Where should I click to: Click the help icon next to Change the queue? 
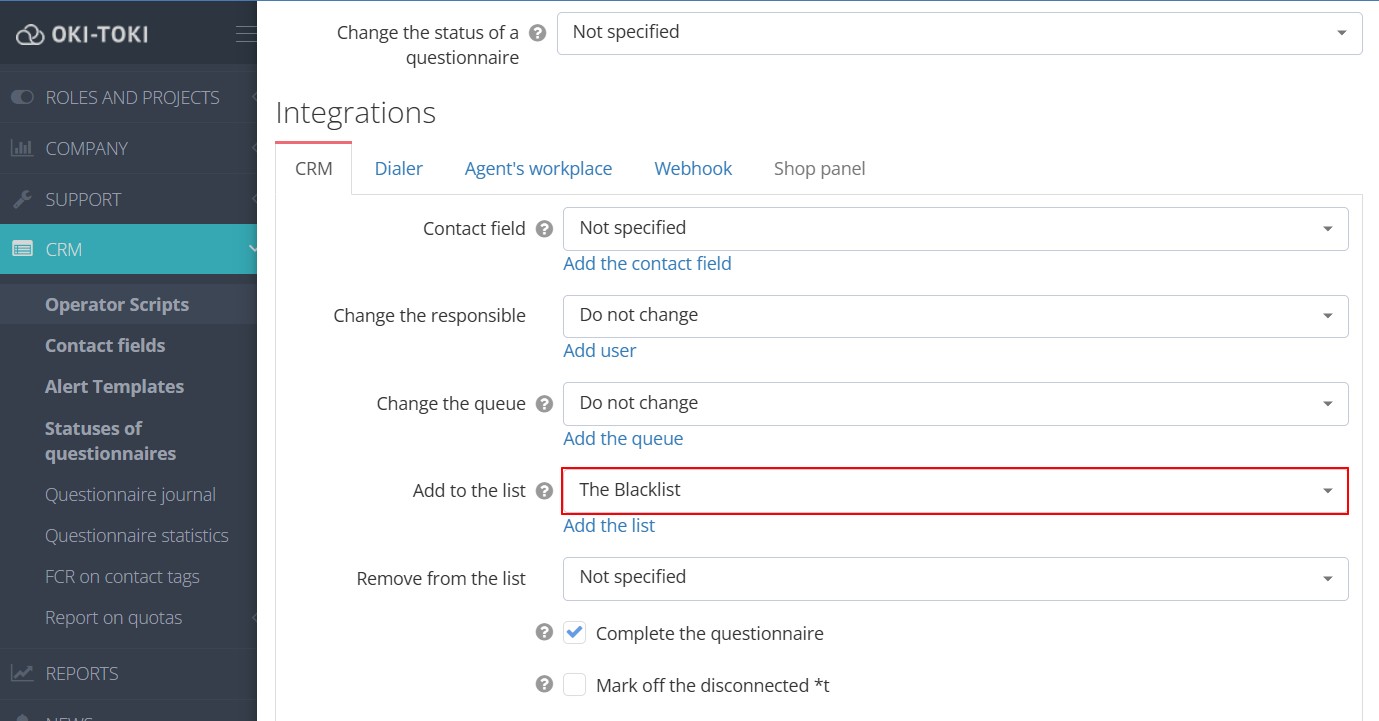tap(543, 404)
